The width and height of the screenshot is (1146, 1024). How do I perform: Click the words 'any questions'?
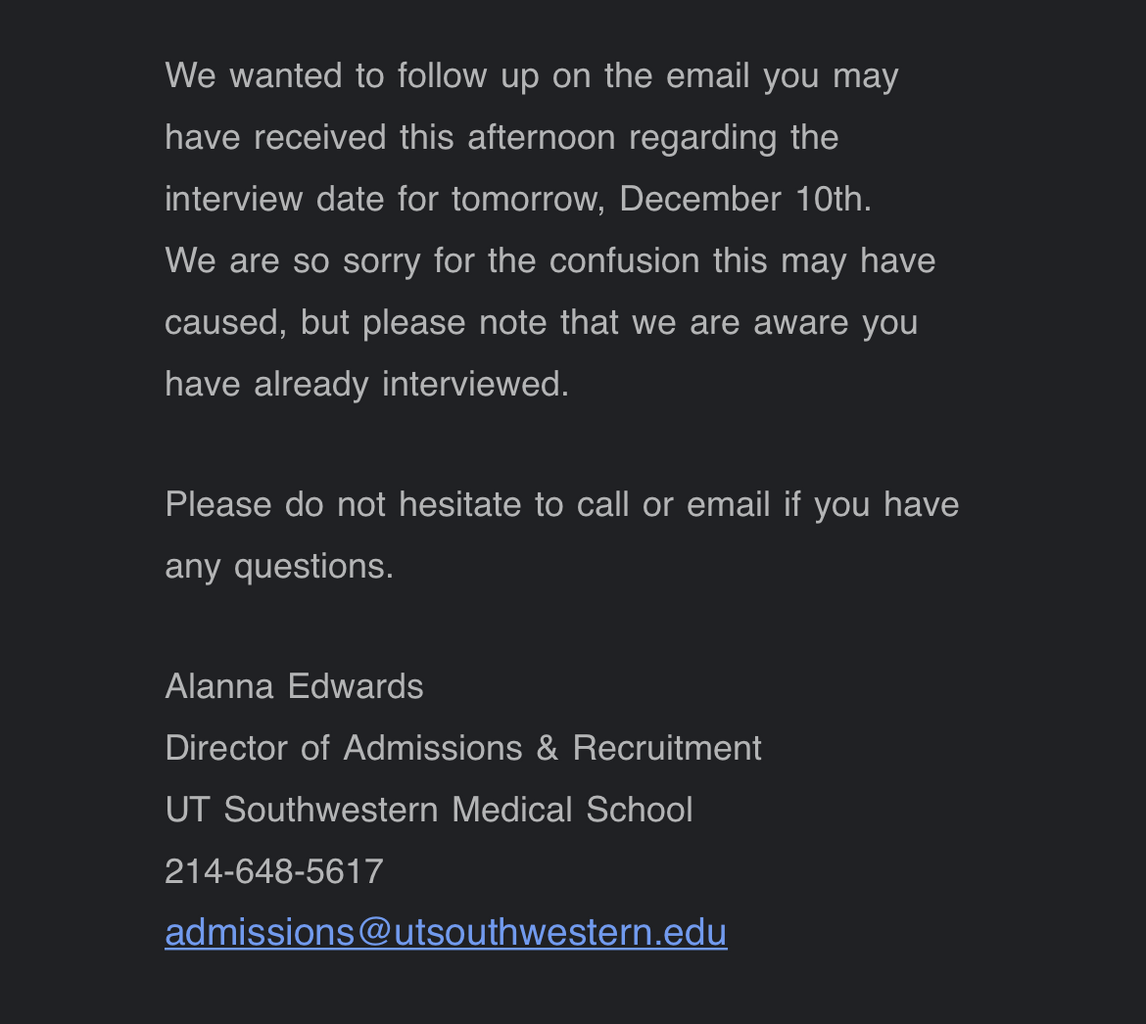278,567
